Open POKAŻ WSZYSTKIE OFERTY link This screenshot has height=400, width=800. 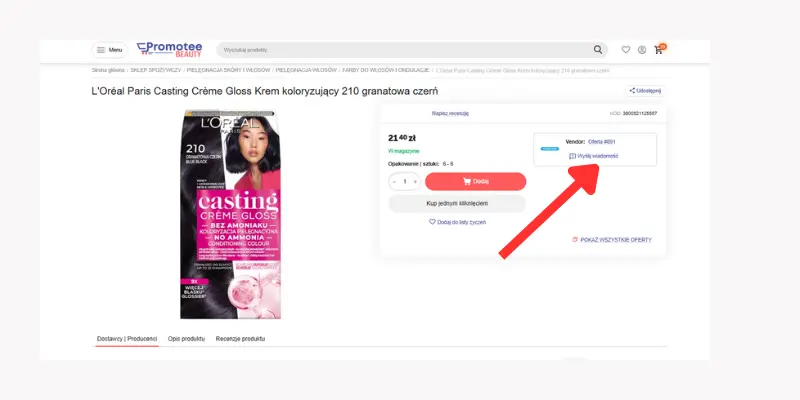(x=612, y=240)
